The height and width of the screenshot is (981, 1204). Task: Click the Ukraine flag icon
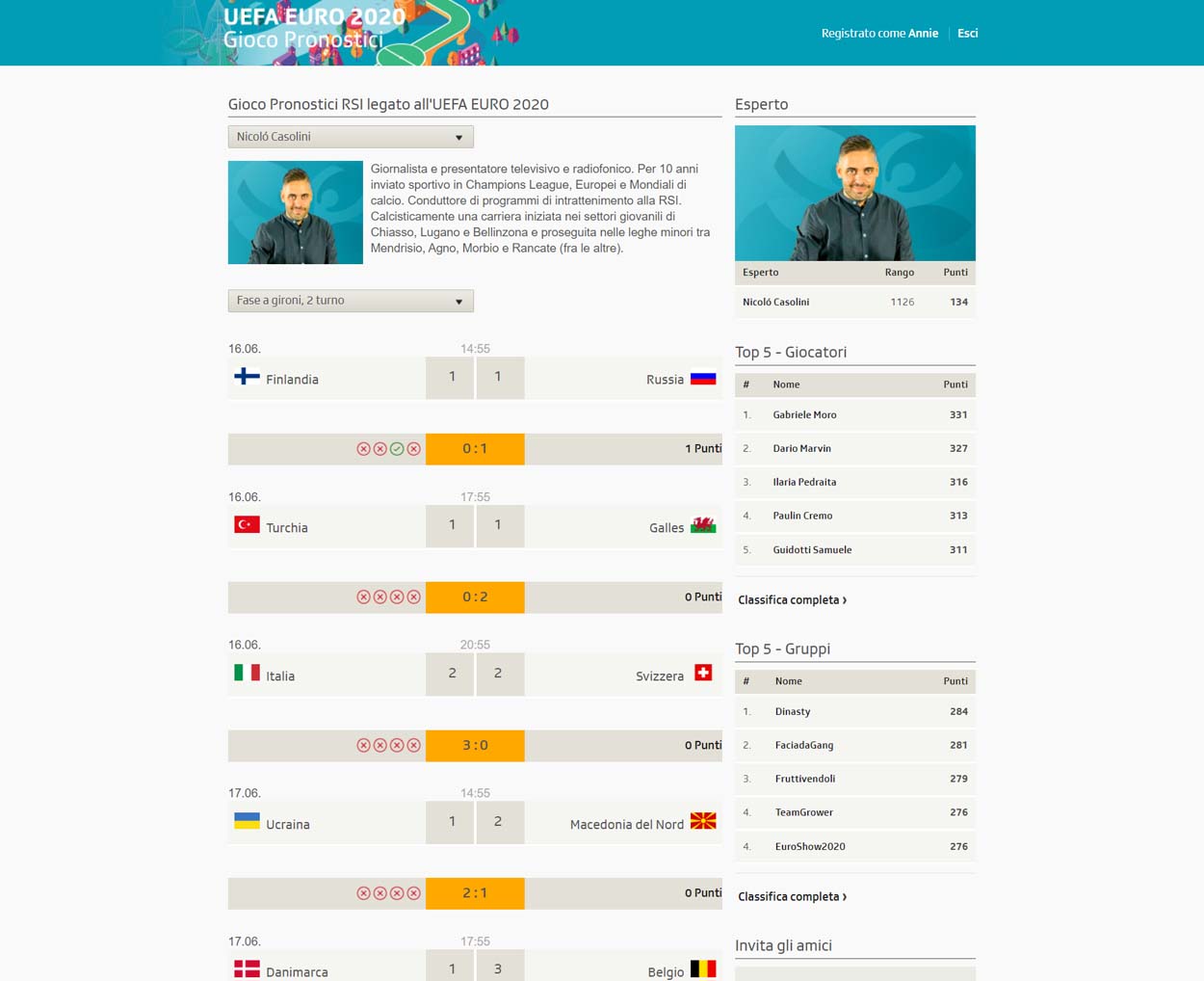tap(247, 821)
